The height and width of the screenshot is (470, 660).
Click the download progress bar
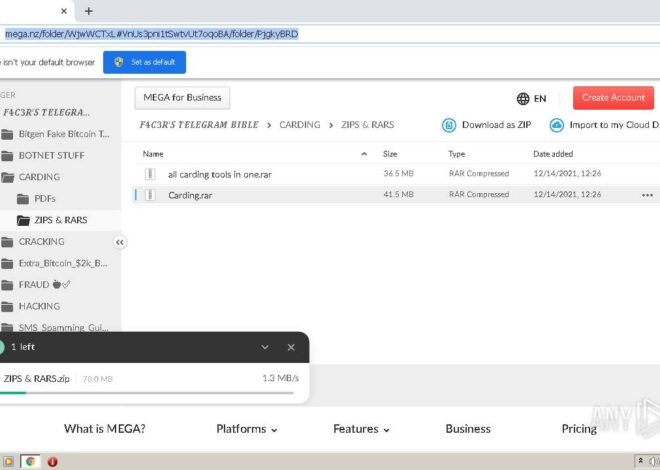coord(147,393)
